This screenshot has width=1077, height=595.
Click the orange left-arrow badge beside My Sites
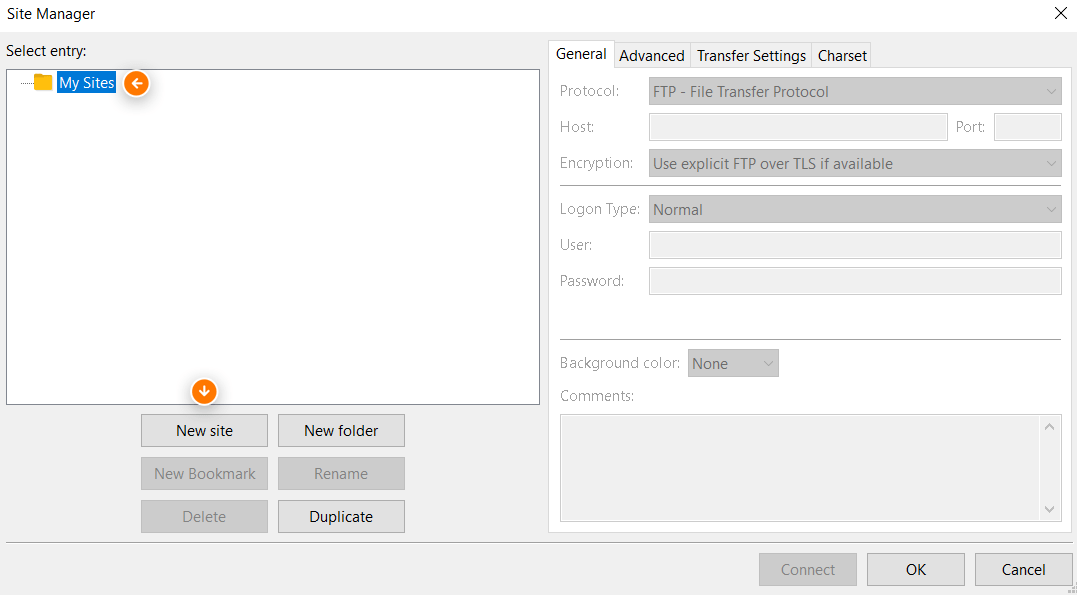pos(136,84)
